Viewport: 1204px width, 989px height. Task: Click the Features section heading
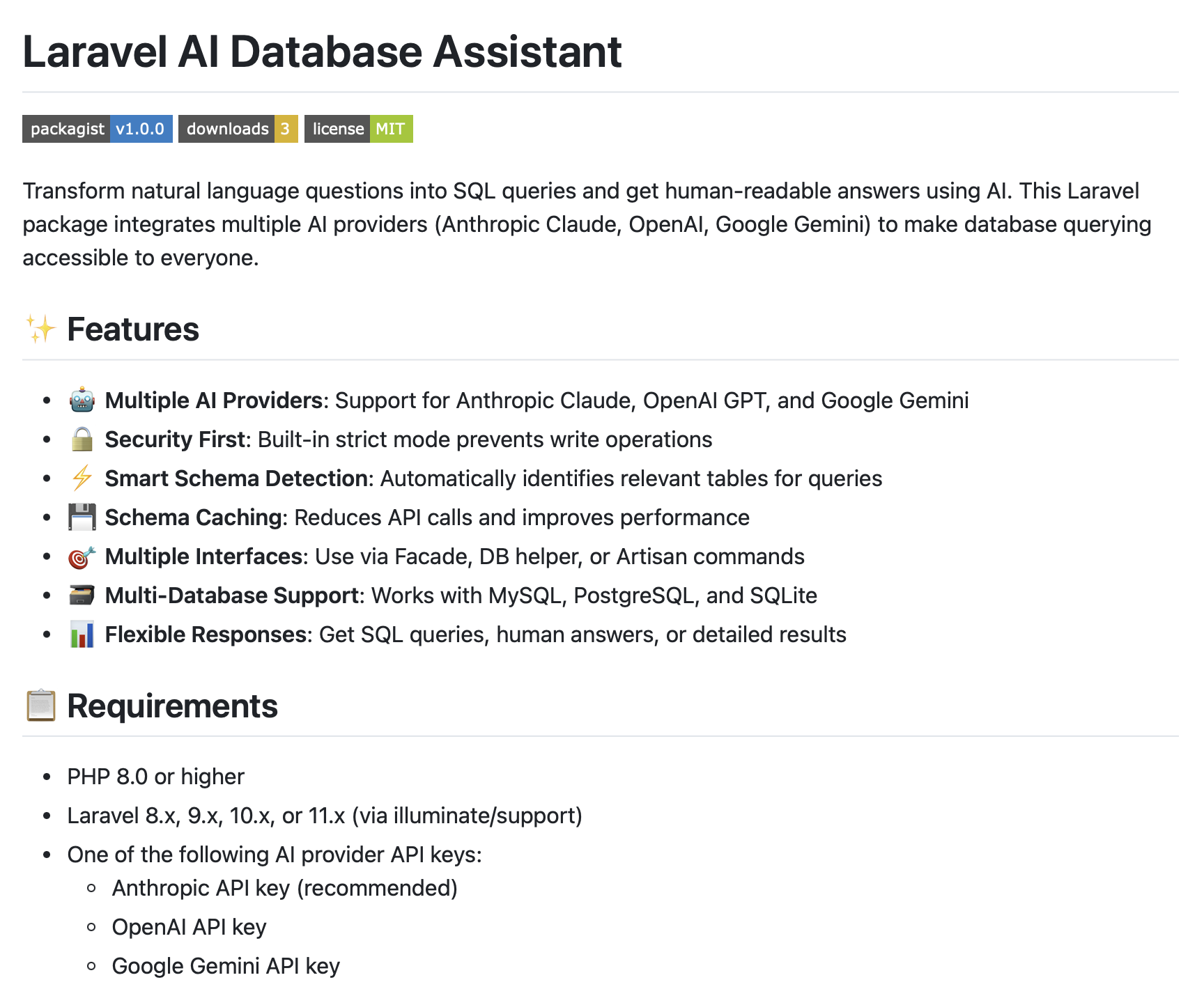tap(133, 329)
